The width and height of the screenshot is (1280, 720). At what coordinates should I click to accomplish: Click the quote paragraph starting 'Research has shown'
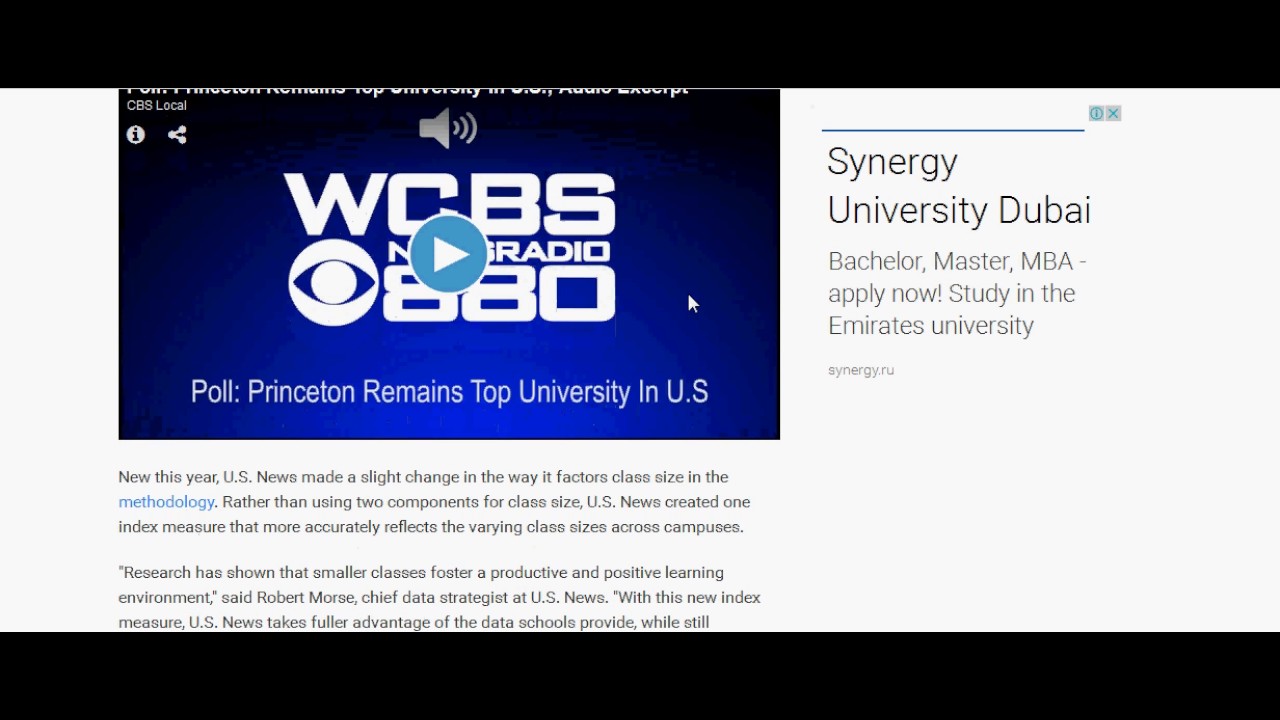440,597
